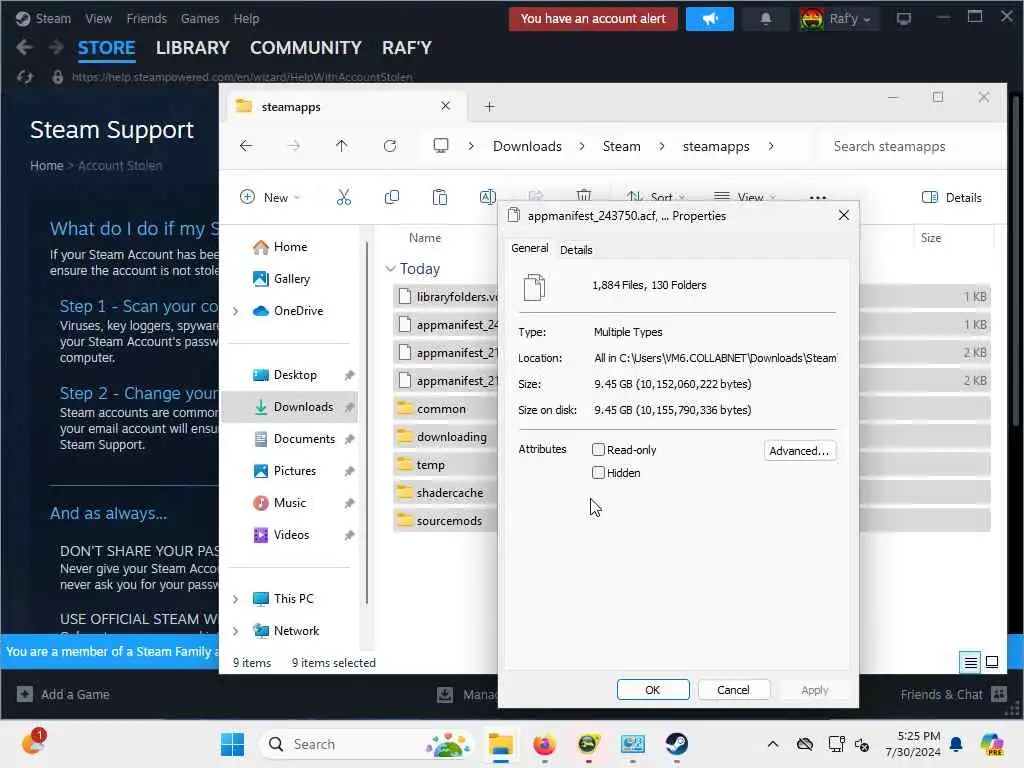The image size is (1024, 768).
Task: Expand This PC in navigation pane
Action: click(x=236, y=599)
